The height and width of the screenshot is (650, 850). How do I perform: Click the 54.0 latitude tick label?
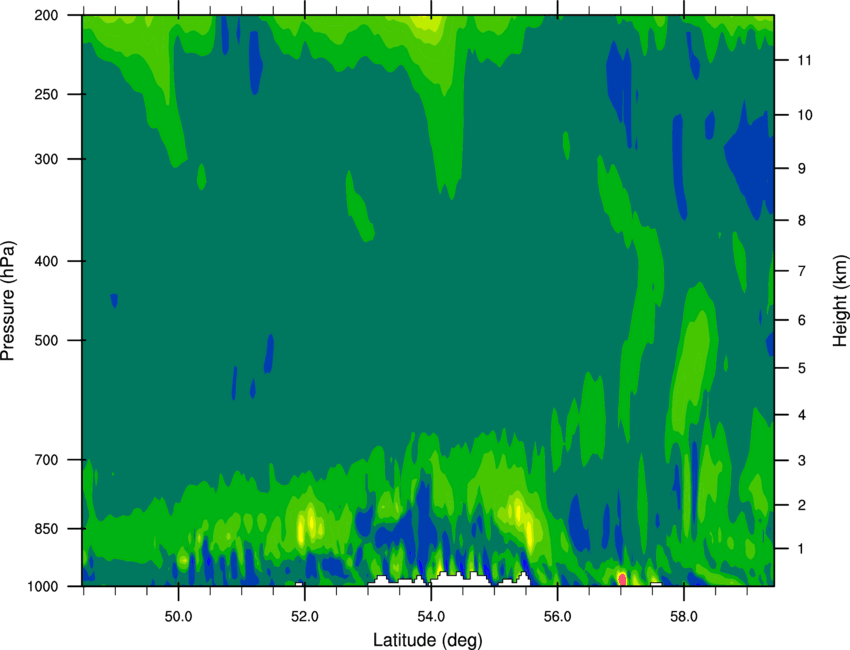point(431,617)
